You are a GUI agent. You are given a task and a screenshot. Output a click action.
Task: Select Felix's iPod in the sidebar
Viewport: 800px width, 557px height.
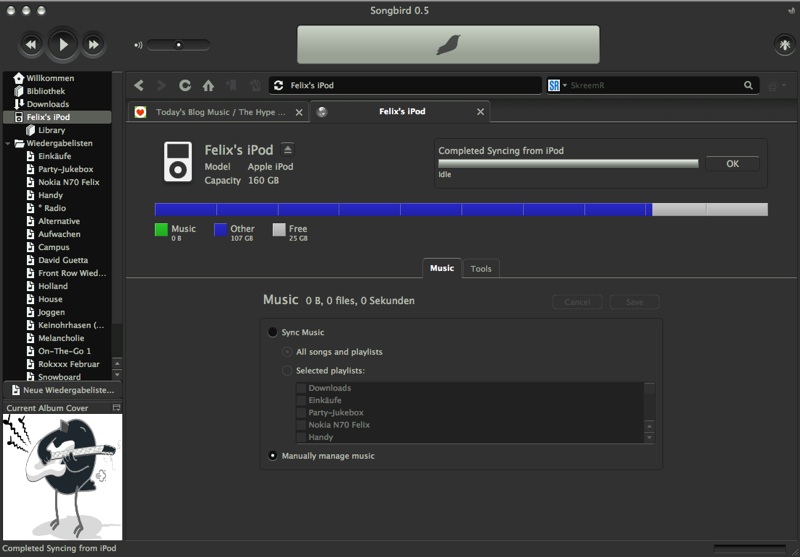pyautogui.click(x=57, y=117)
